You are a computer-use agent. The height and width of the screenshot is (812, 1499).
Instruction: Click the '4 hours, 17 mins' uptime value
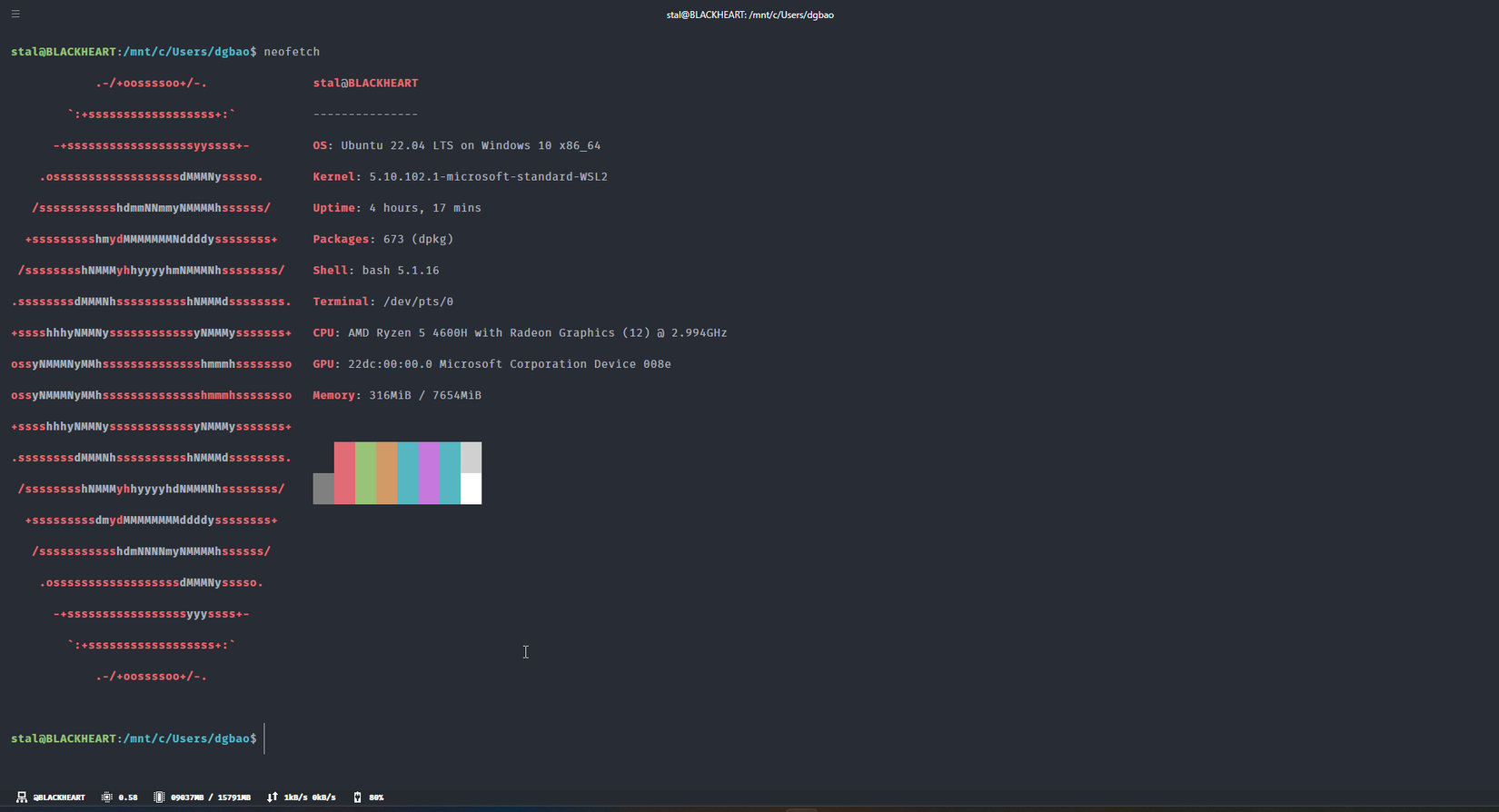coord(425,208)
